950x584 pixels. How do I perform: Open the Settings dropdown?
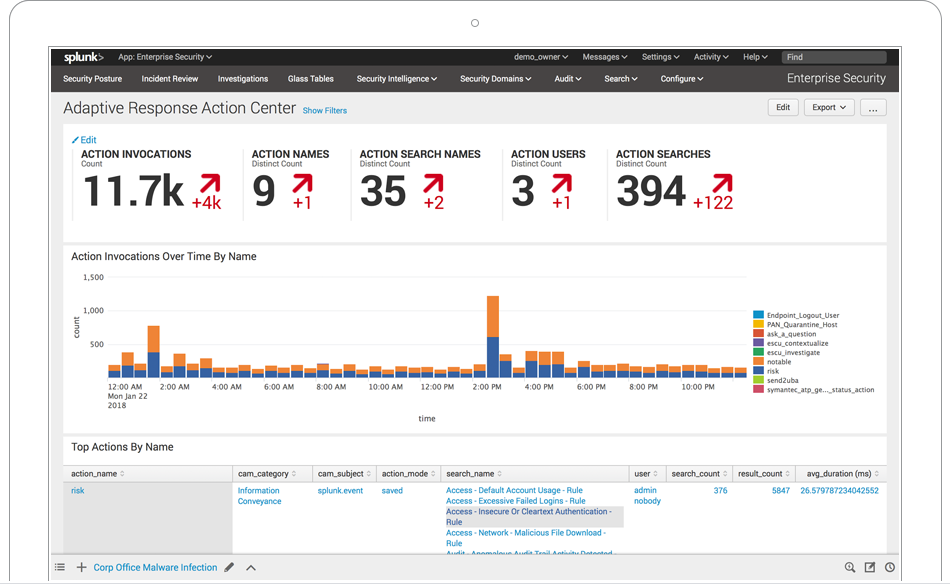(x=660, y=57)
